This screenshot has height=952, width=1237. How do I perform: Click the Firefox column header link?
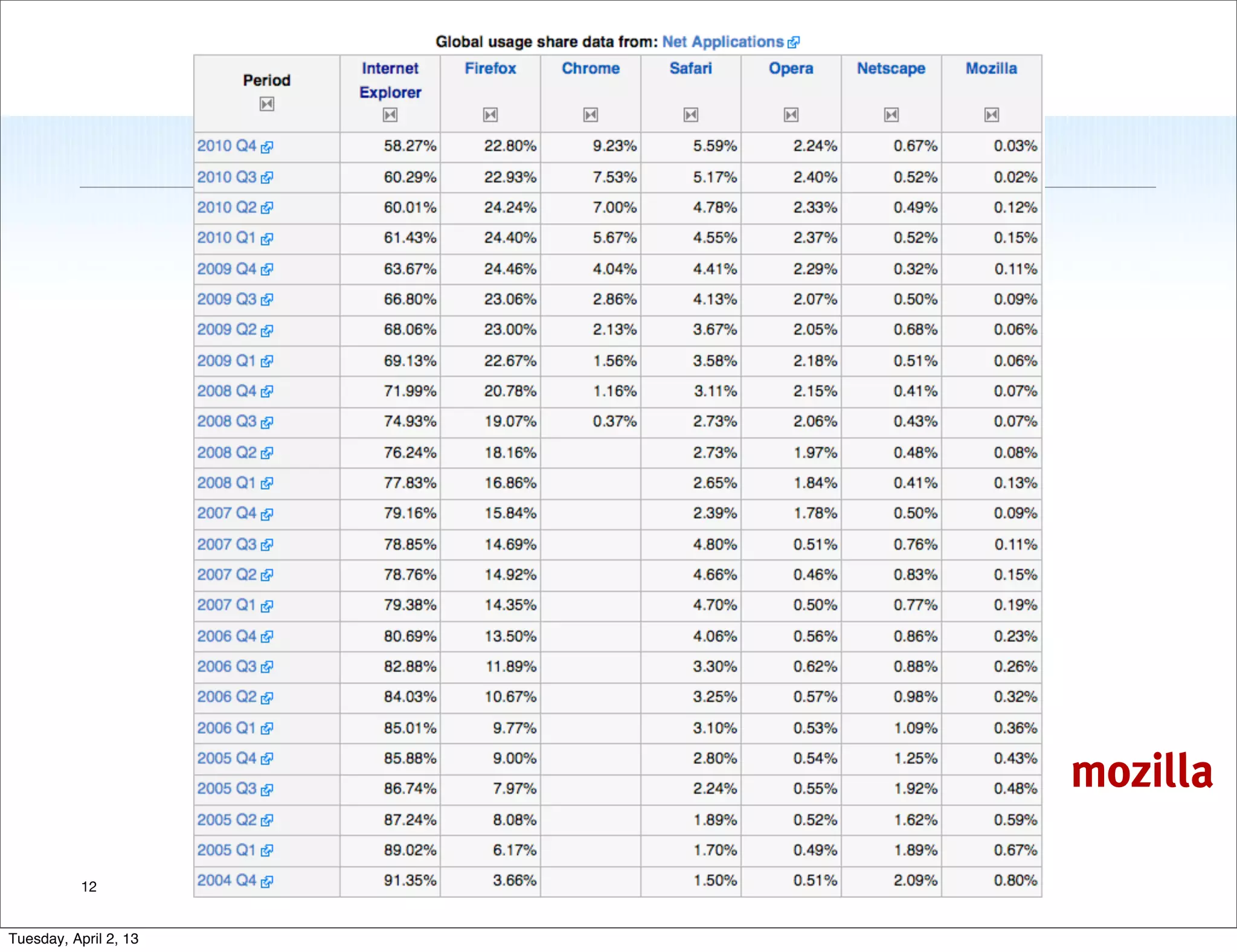pos(490,68)
